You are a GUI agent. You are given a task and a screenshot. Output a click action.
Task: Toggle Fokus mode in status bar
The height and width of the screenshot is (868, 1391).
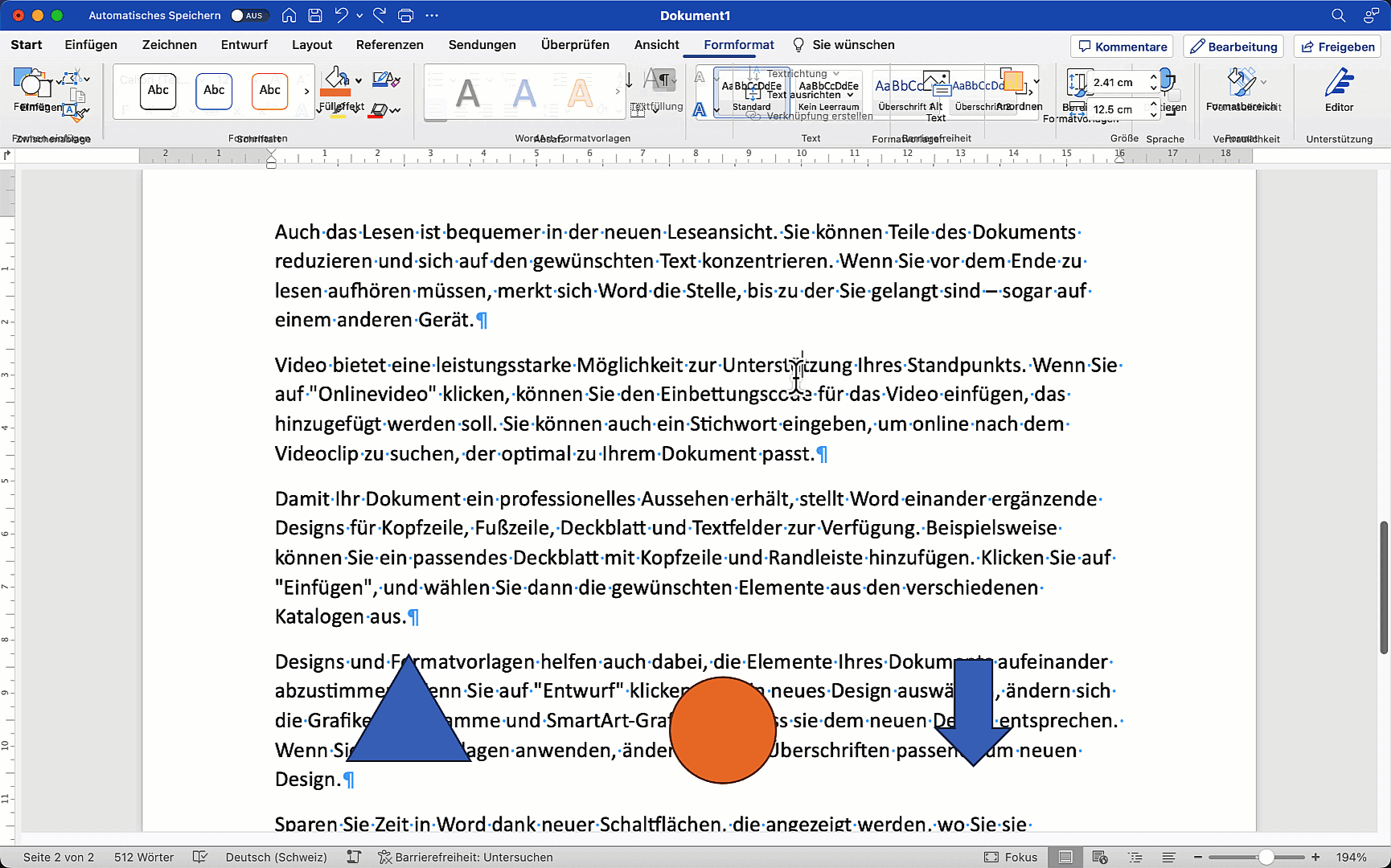pyautogui.click(x=1011, y=857)
